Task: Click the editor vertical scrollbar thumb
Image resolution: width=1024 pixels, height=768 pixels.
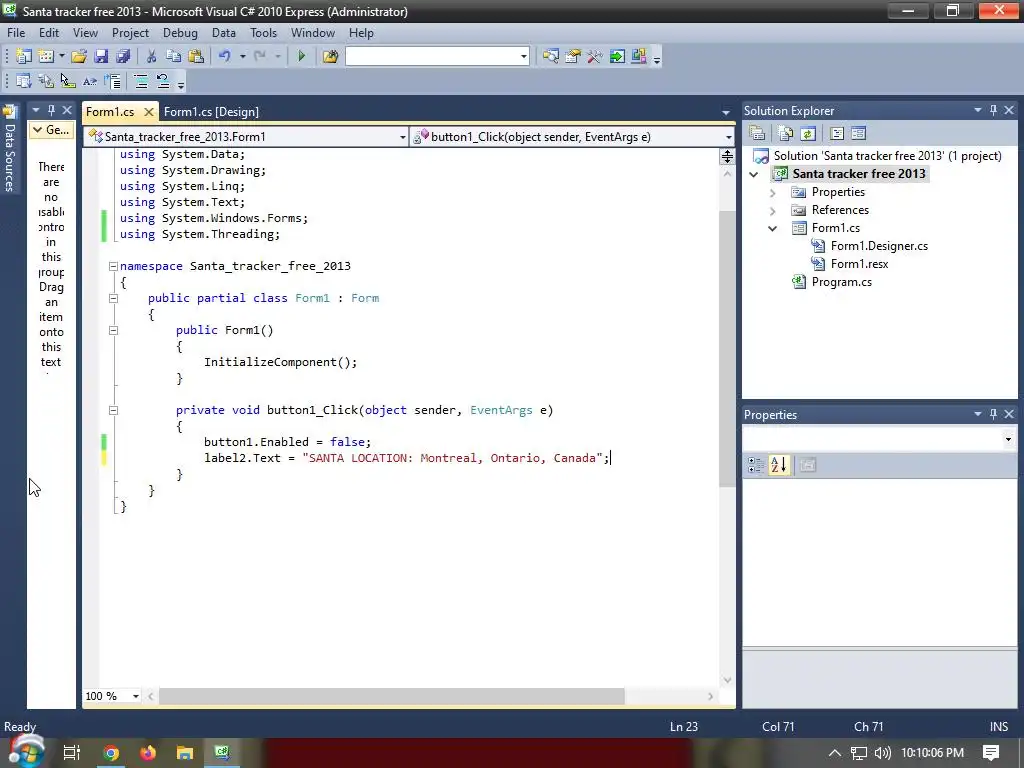Action: [x=728, y=349]
